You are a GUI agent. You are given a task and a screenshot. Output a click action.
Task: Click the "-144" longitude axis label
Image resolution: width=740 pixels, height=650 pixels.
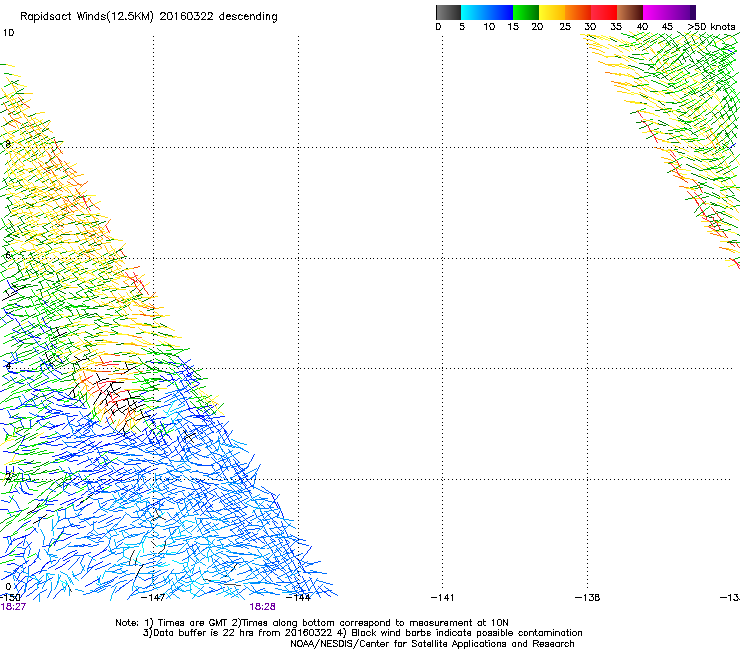(298, 598)
